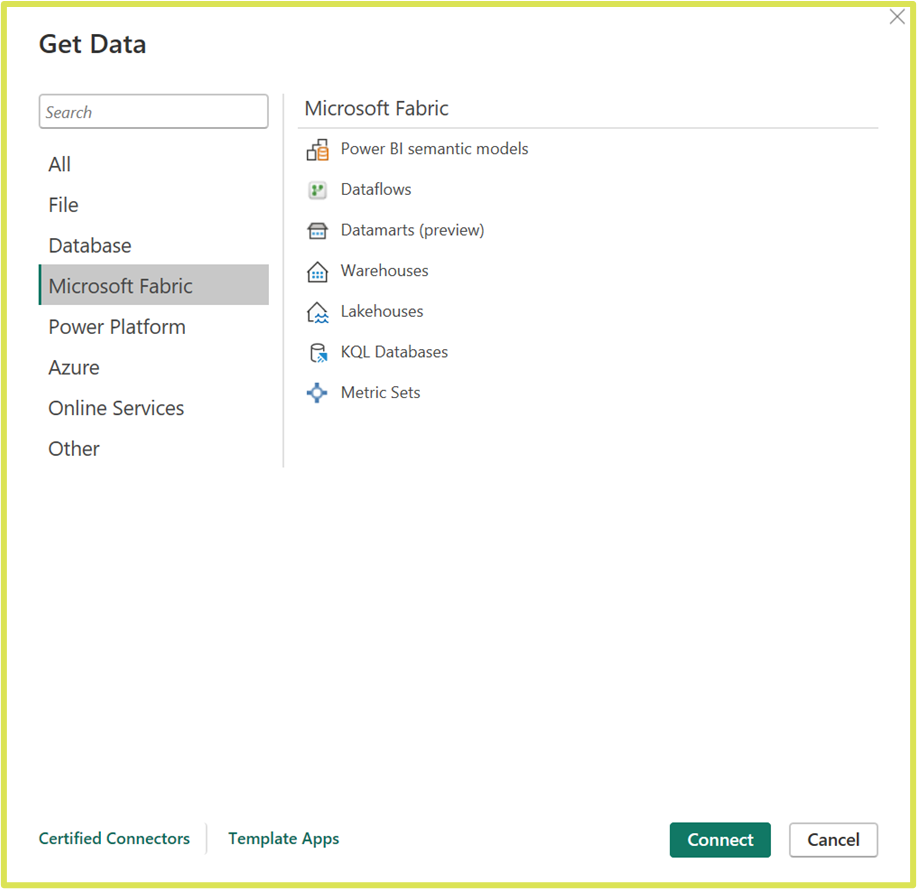Open the Power Platform category

point(154,327)
